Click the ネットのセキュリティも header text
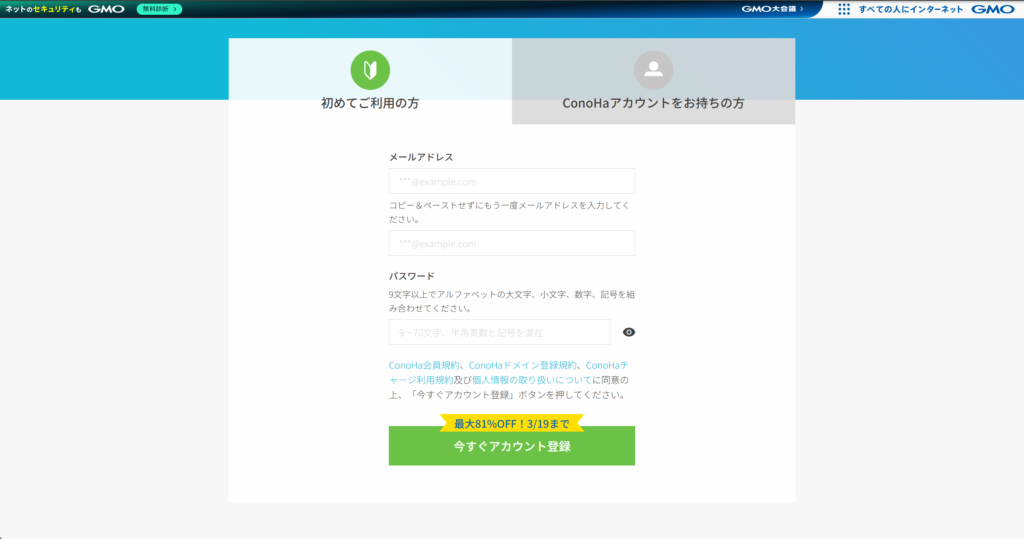Screen dimensions: 1024x539 click(x=42, y=9)
